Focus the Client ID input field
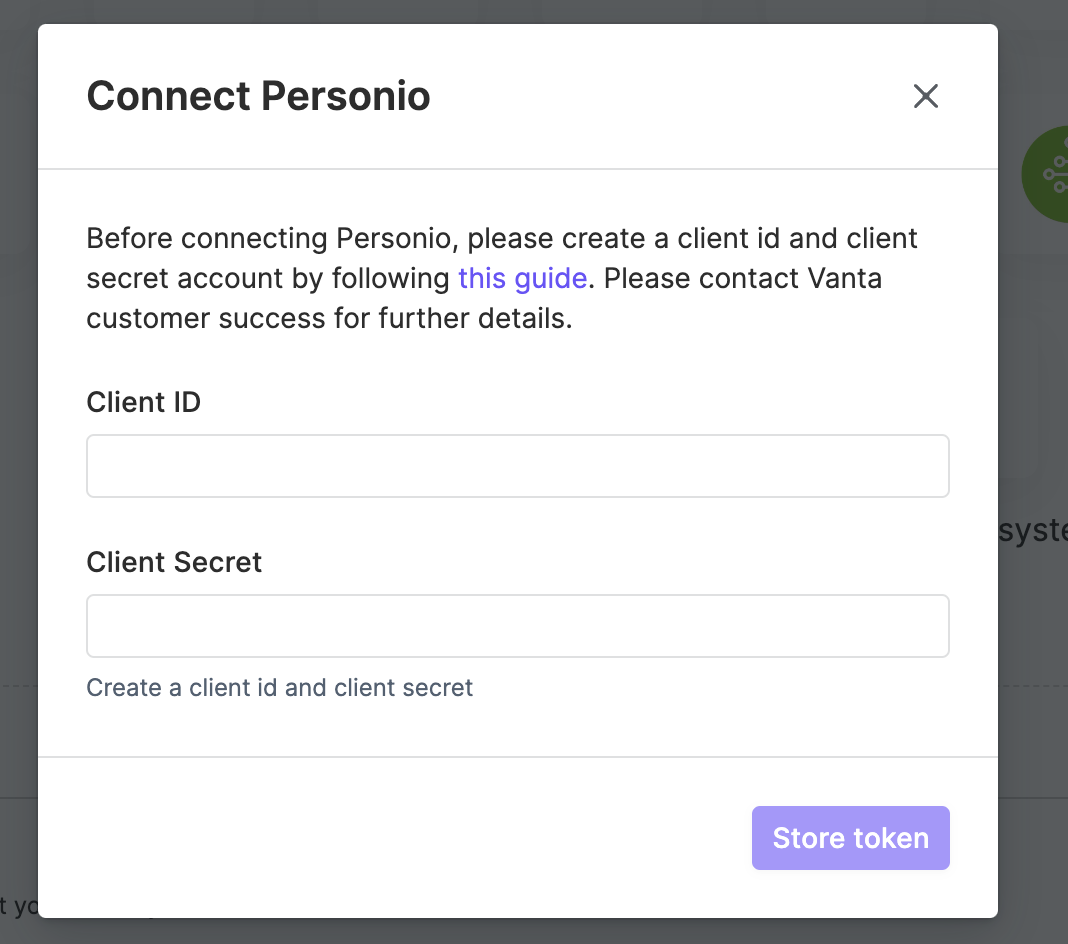 point(518,466)
